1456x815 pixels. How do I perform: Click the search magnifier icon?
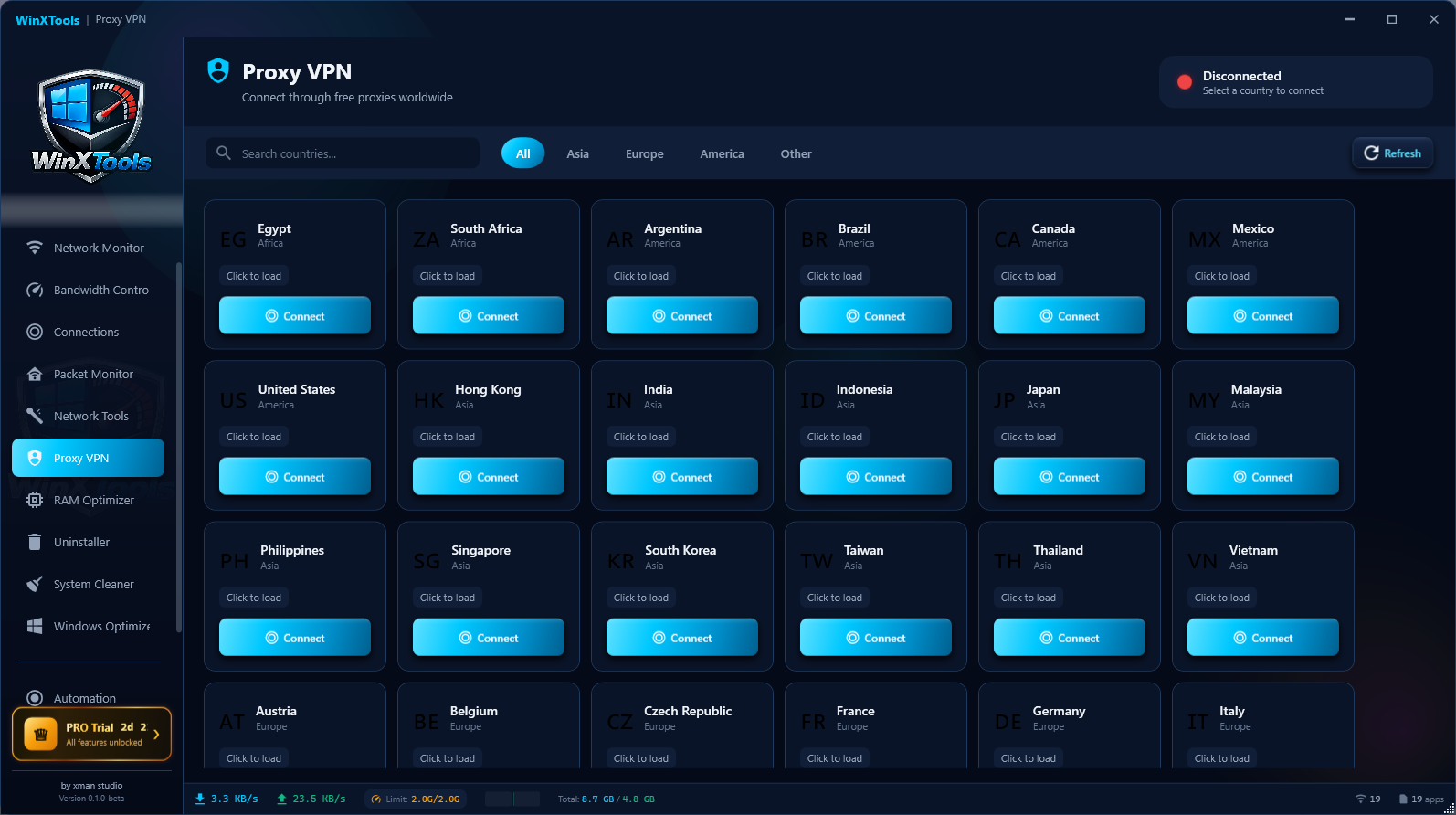point(224,153)
